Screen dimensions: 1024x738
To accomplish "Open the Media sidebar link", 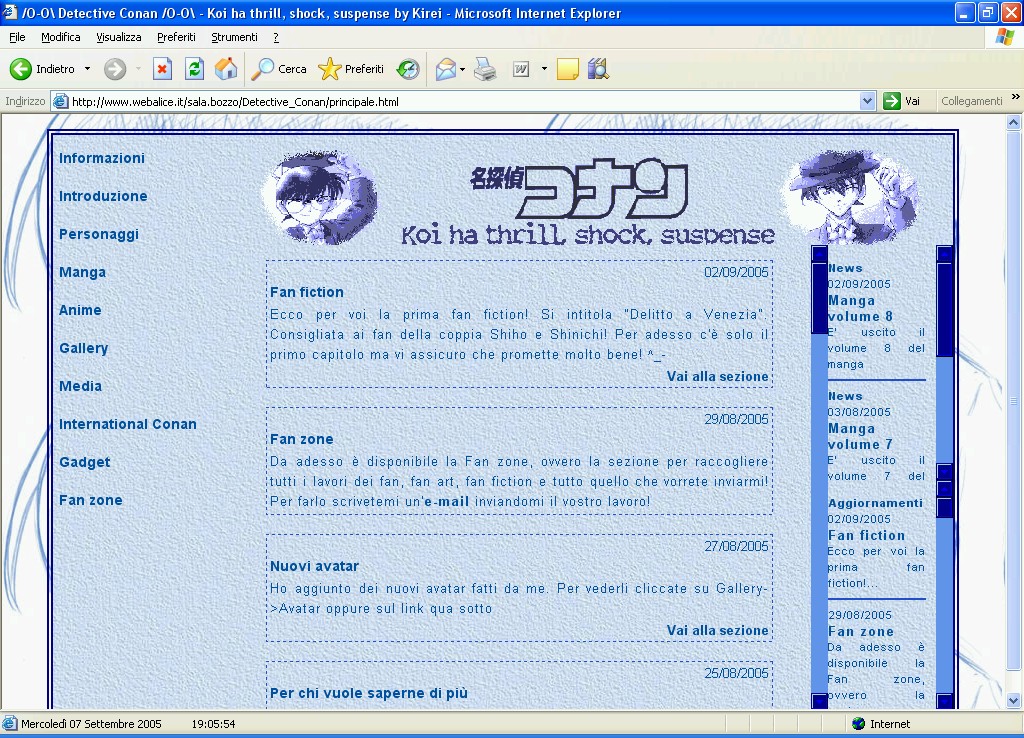I will [x=80, y=386].
